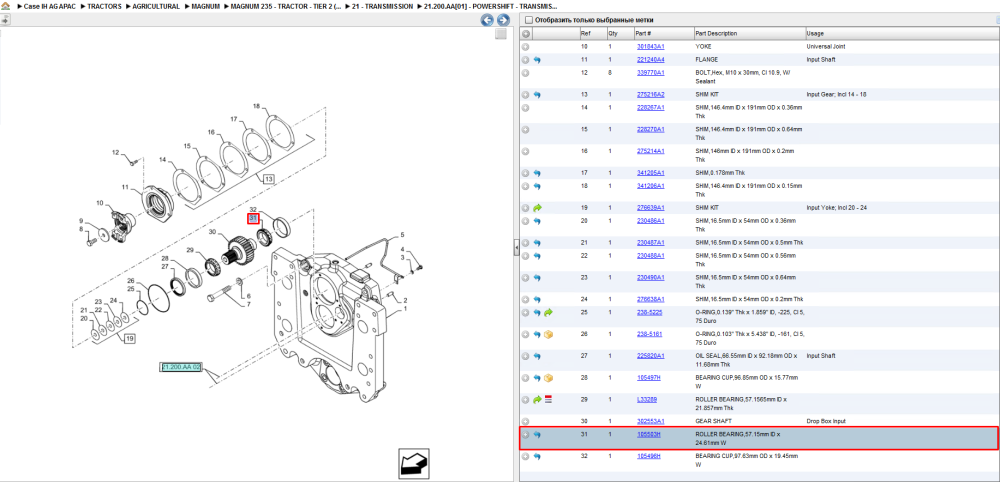Click the yellow box icon in row 26 O-RING

coord(548,335)
